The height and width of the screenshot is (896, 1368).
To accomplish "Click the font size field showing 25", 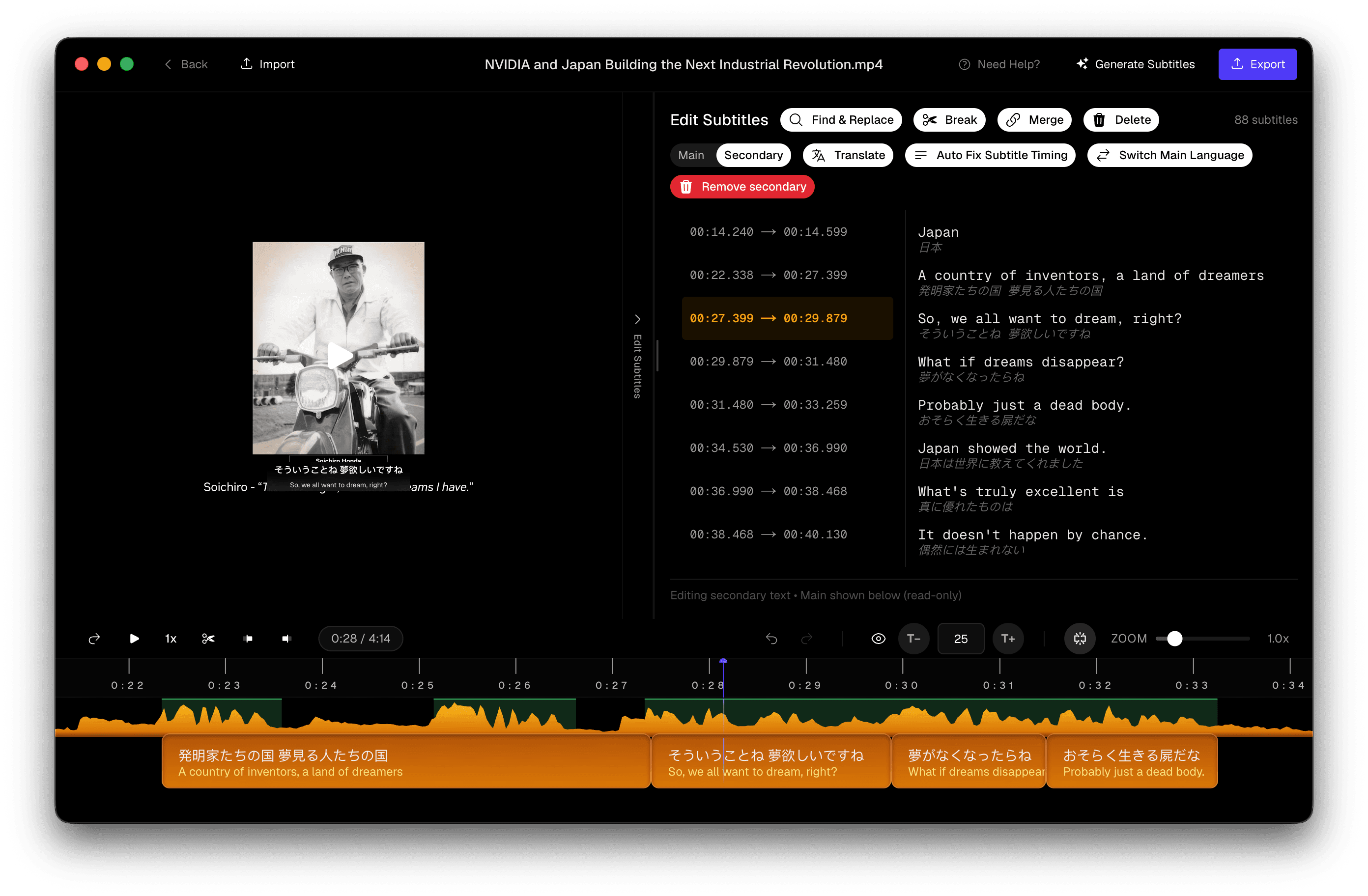I will coord(961,639).
